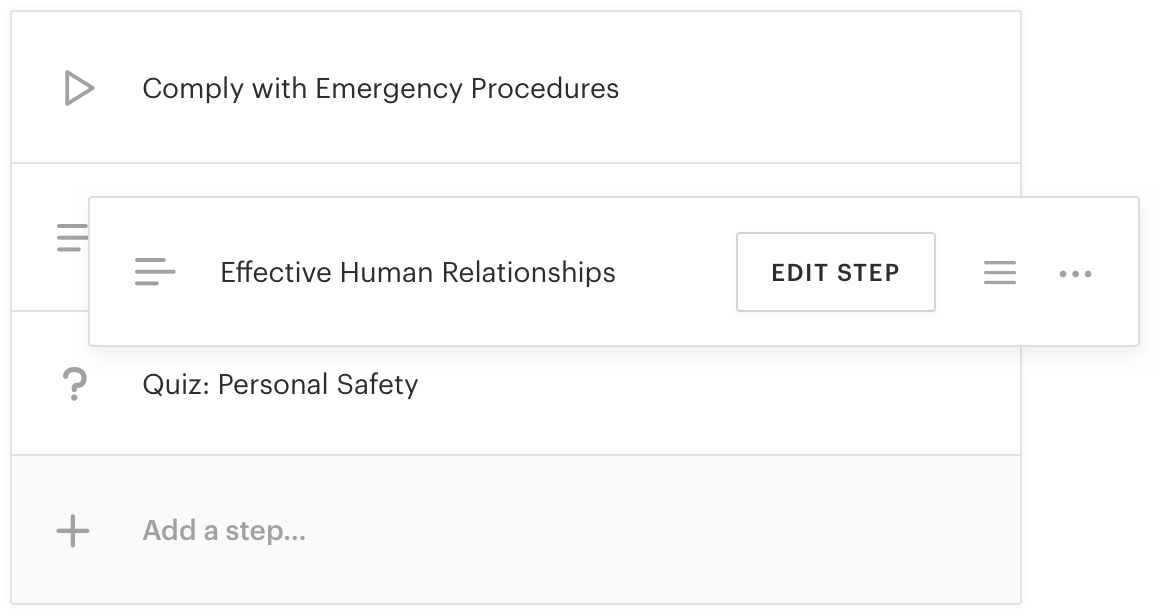This screenshot has width=1160, height=616.
Task: Open the three-dot more options menu
Action: (1075, 273)
